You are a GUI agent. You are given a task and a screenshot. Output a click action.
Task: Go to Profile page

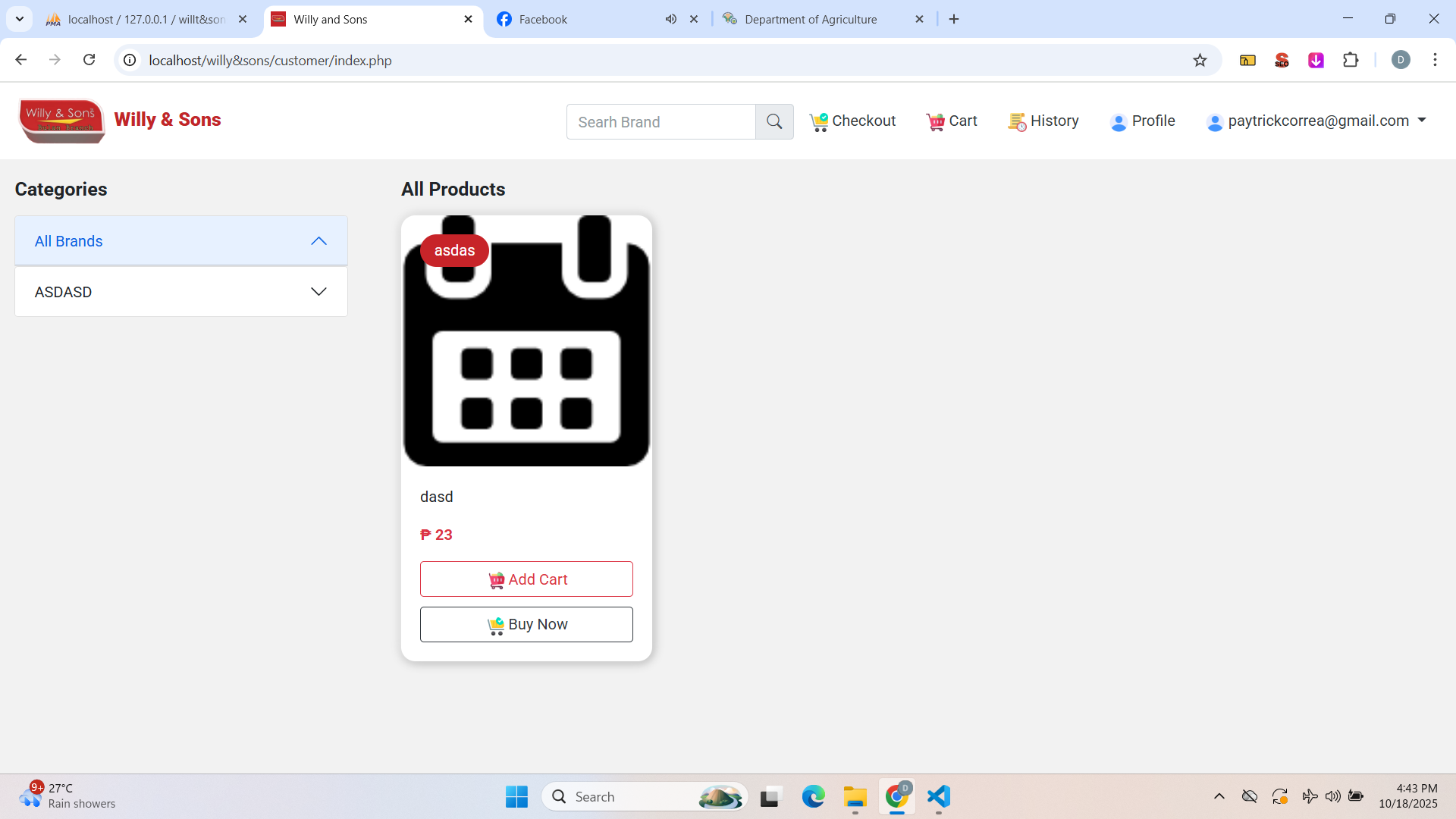tap(1142, 121)
